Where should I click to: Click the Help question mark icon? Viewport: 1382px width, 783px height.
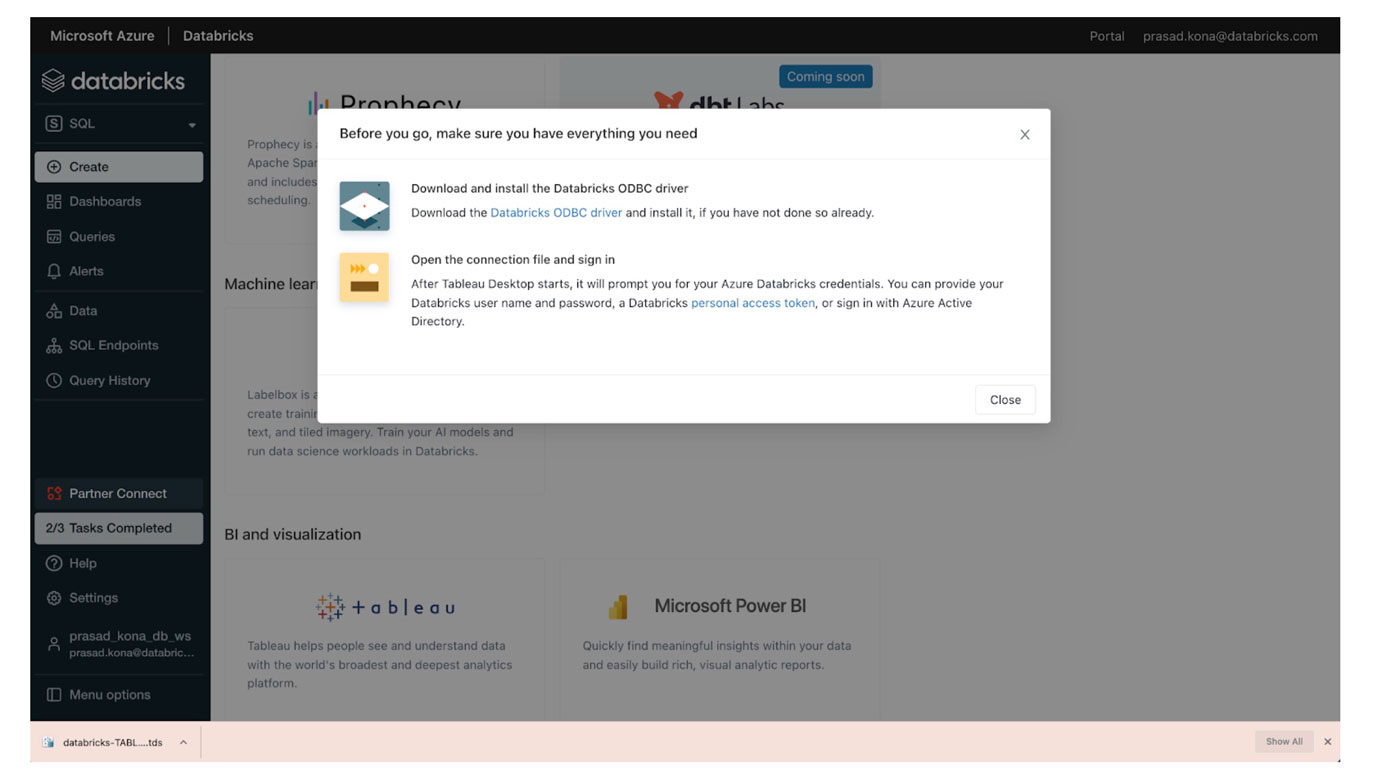54,564
